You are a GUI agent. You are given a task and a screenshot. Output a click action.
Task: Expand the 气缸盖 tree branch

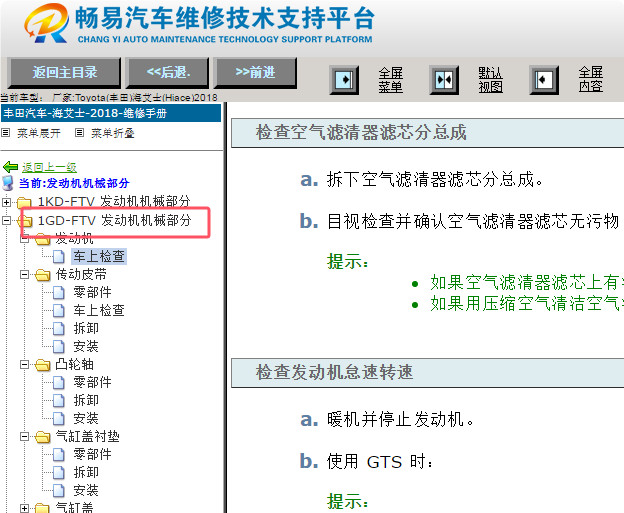coord(25,508)
